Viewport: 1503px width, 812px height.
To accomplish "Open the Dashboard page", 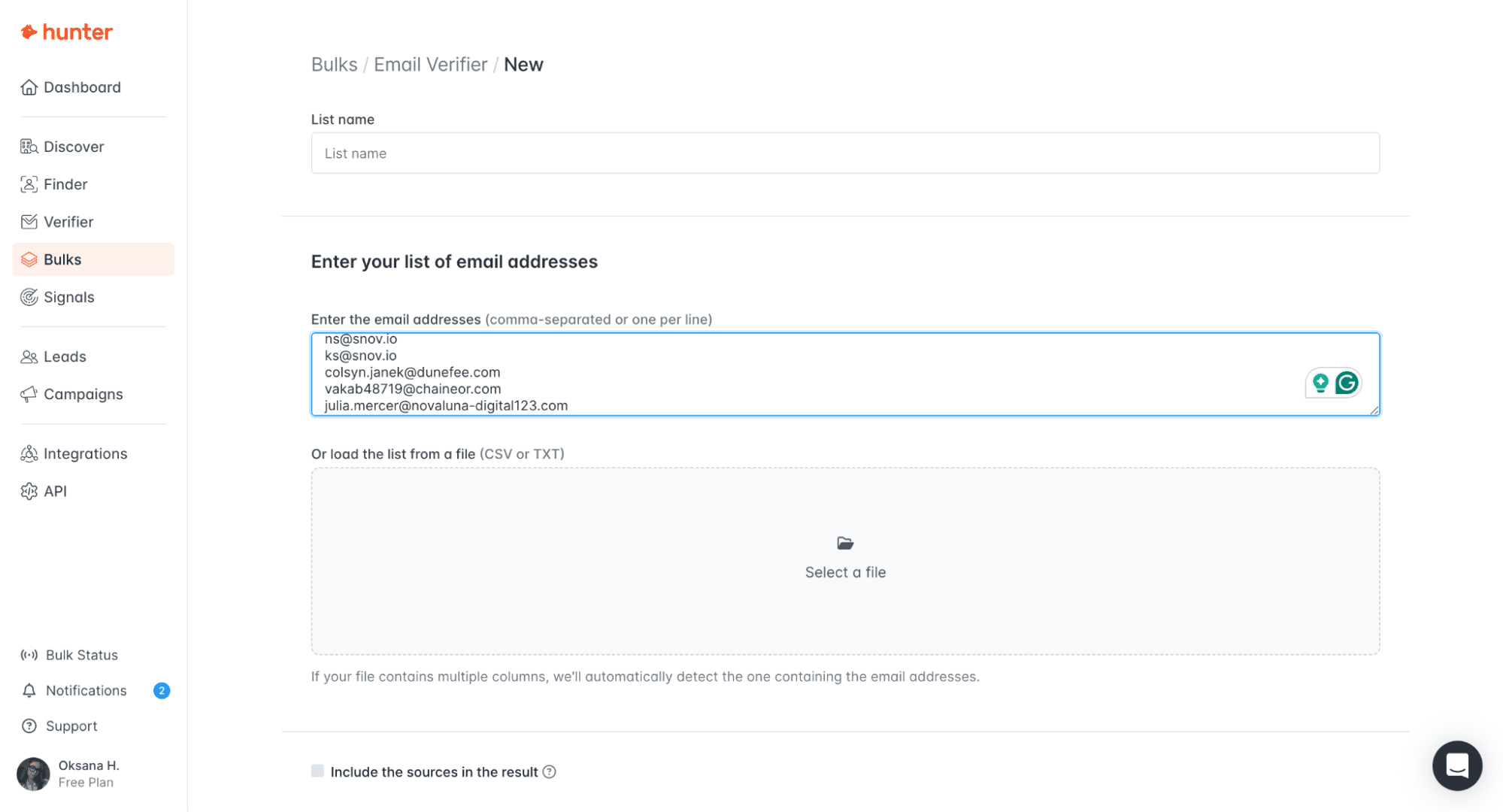I will click(81, 87).
